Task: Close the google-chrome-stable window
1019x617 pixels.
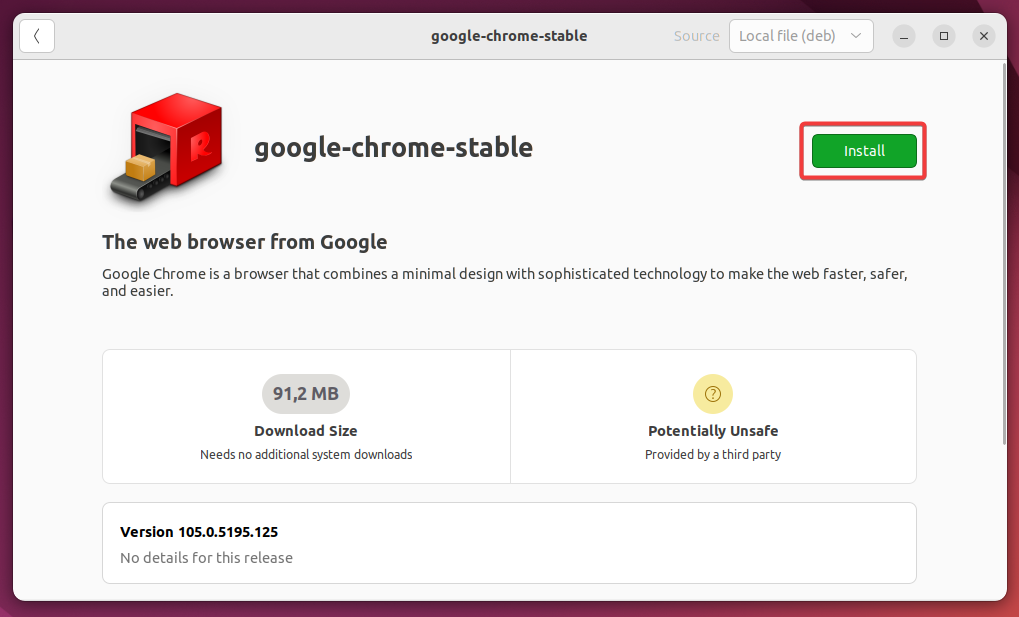Action: [984, 36]
